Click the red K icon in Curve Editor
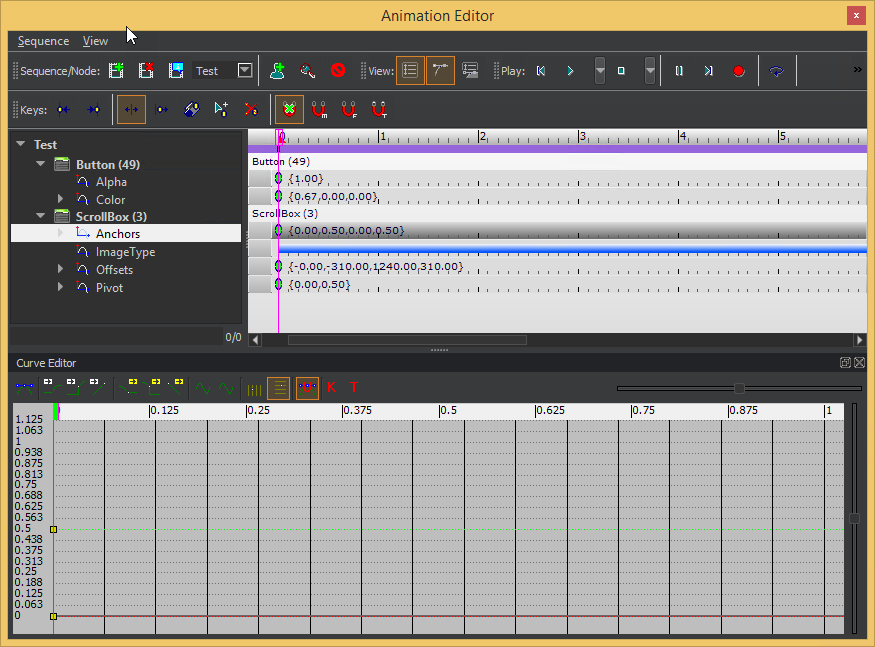The height and width of the screenshot is (647, 875). [331, 387]
